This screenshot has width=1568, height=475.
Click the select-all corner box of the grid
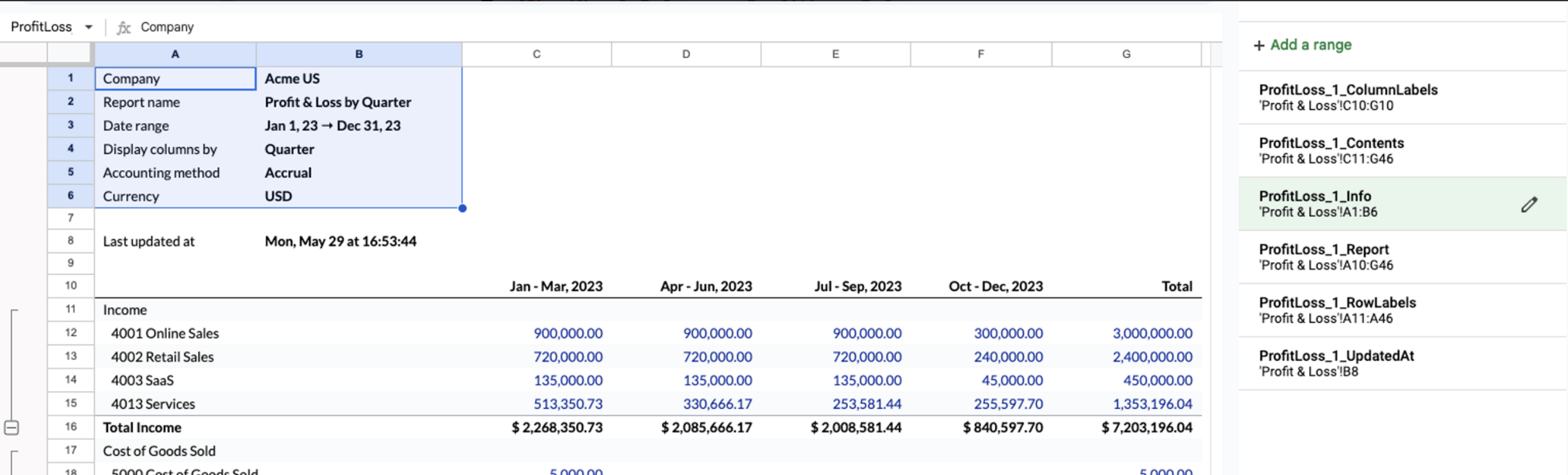[69, 54]
